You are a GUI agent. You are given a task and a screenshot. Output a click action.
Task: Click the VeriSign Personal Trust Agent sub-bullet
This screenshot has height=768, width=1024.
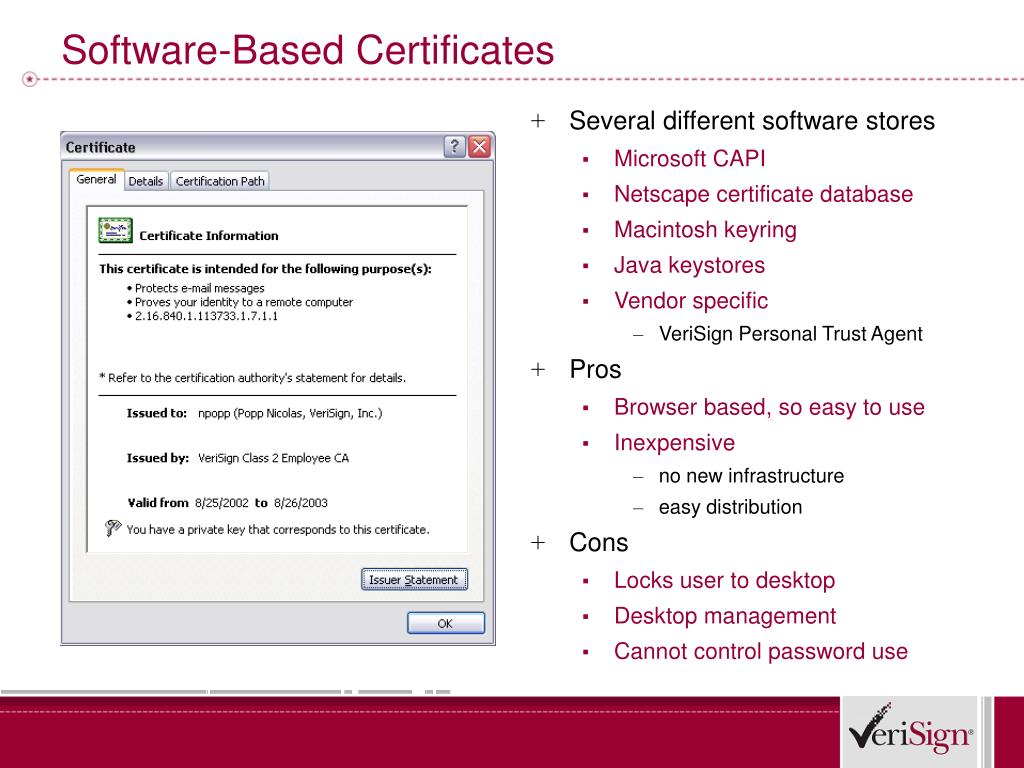click(x=790, y=334)
